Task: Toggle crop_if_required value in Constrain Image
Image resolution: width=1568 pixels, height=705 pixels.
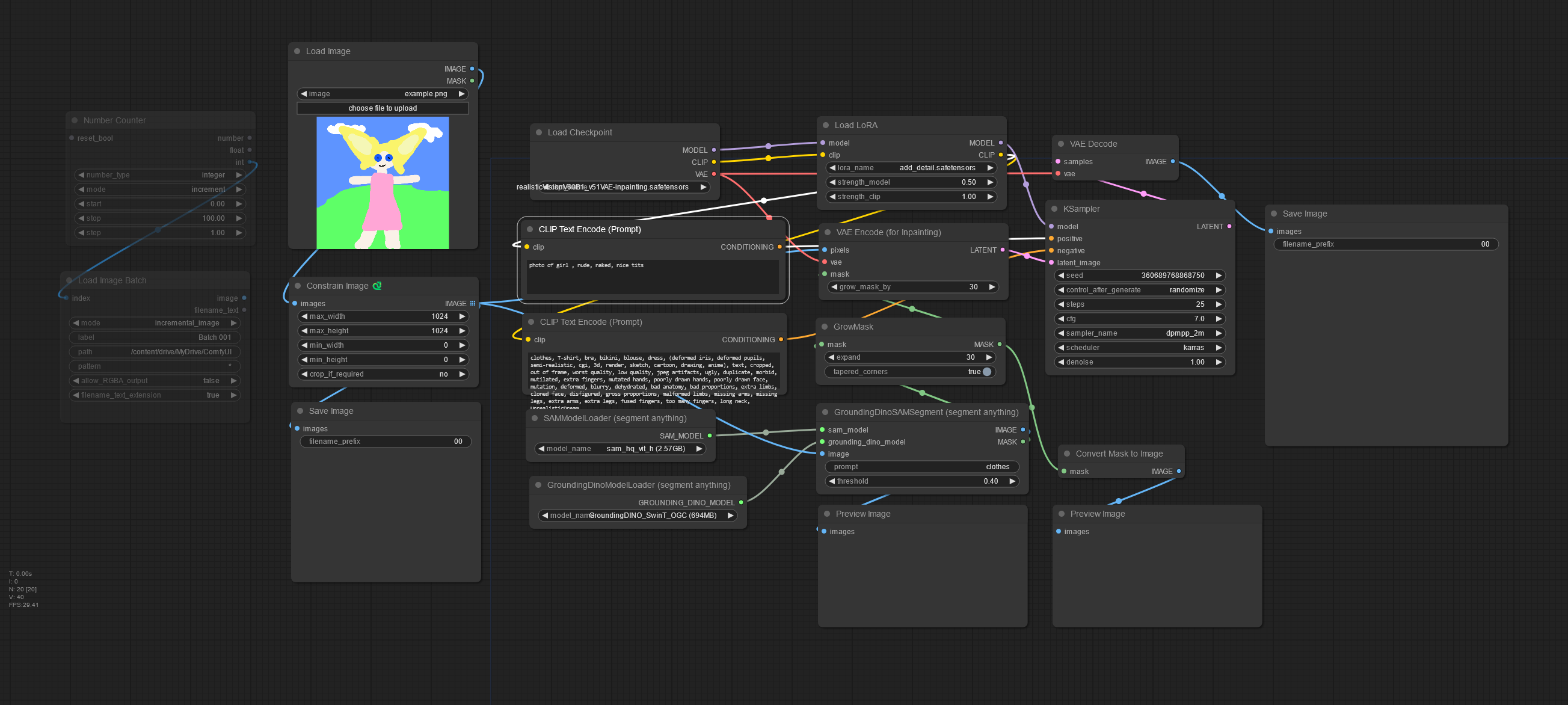Action: [x=383, y=374]
